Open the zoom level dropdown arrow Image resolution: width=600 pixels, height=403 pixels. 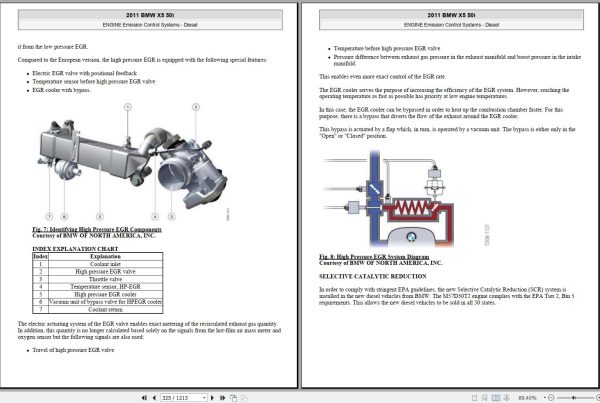545,398
